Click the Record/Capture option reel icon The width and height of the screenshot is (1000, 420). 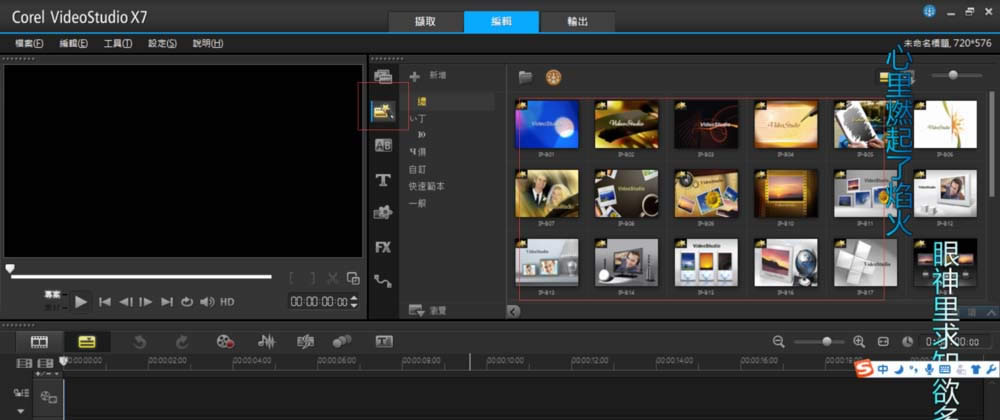pyautogui.click(x=225, y=342)
